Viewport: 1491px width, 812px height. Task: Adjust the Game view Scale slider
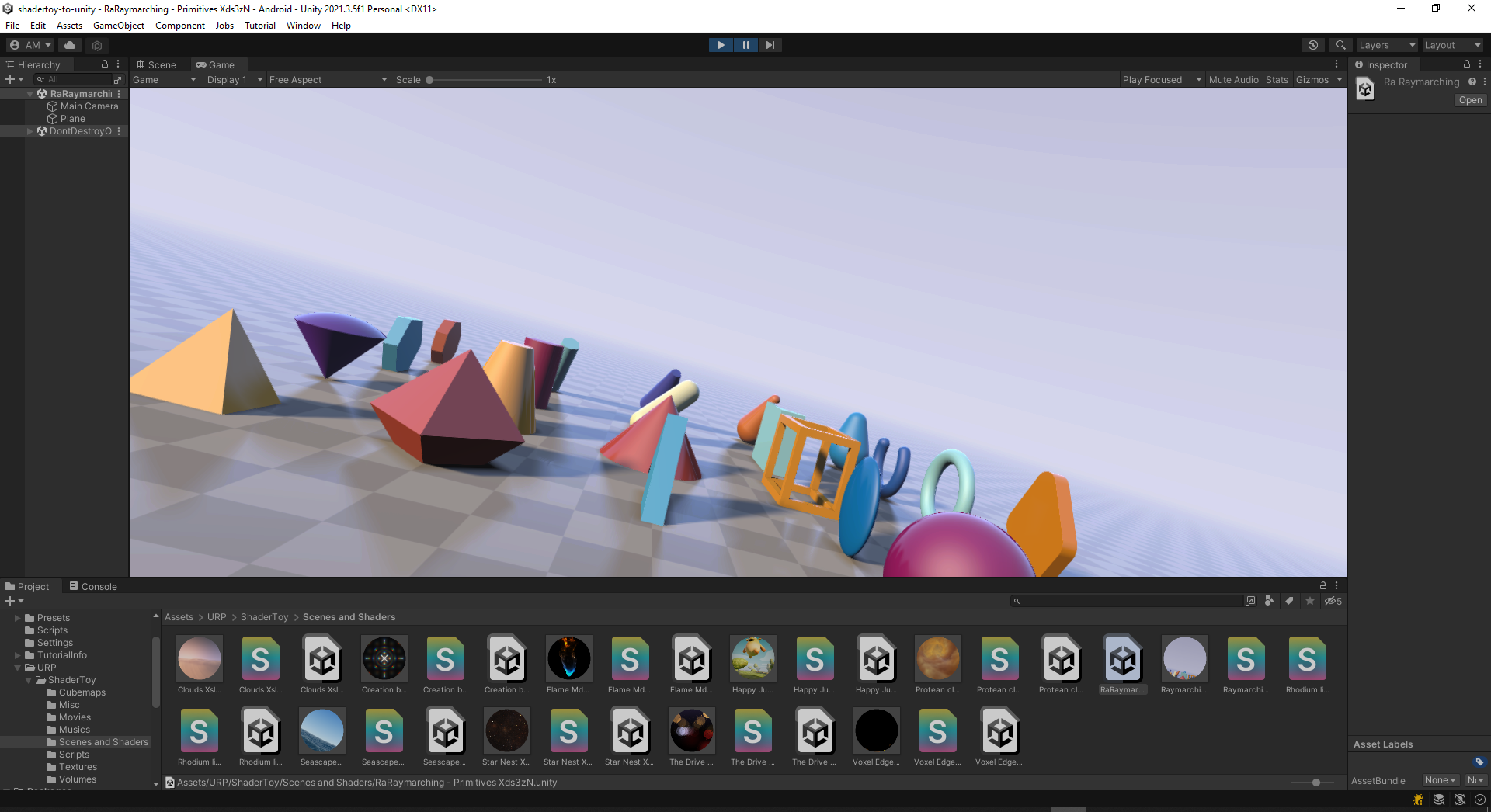tap(485, 80)
